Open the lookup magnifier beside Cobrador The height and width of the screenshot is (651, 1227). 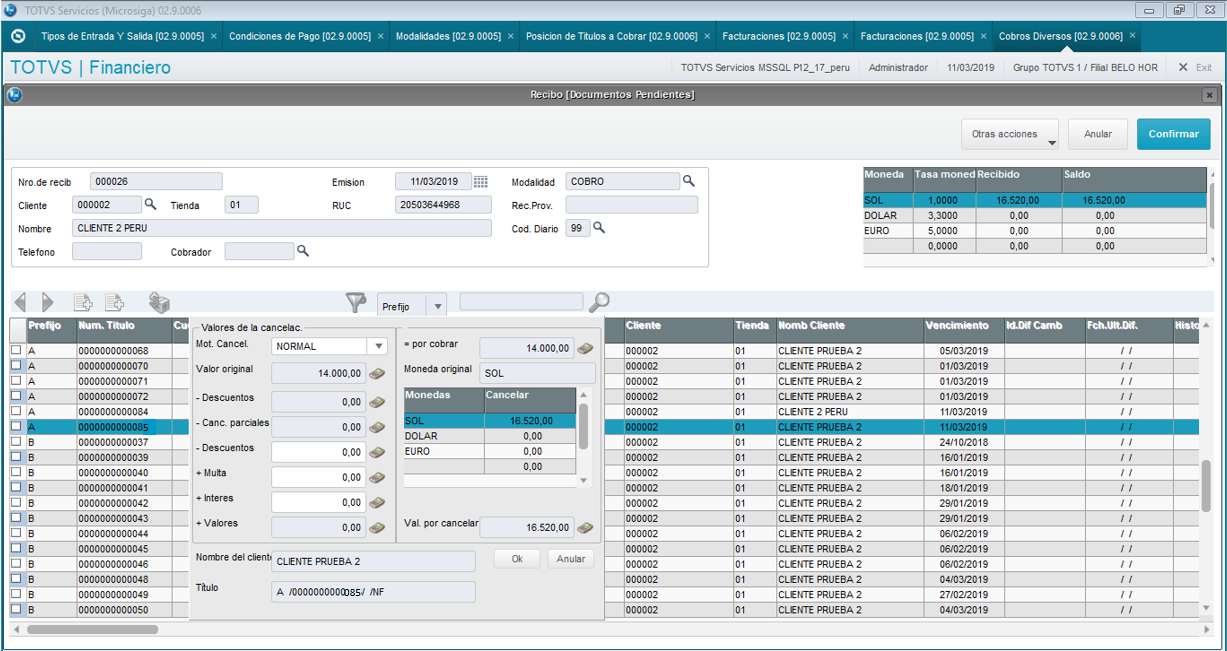[x=303, y=251]
